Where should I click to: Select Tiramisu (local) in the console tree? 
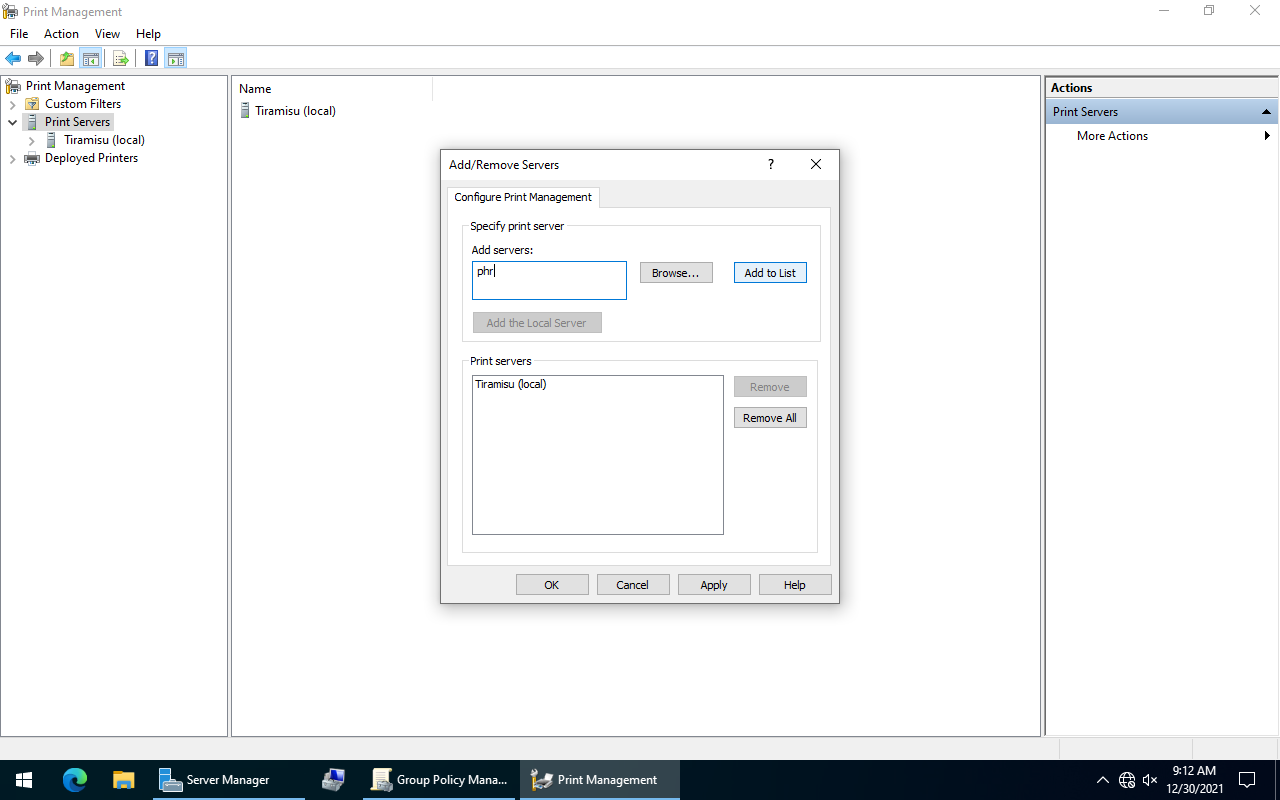pos(104,140)
